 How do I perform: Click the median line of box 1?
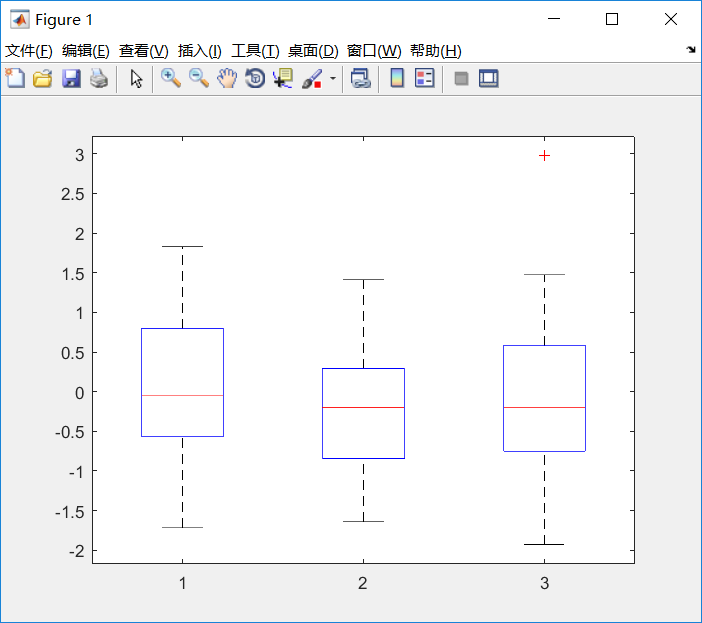tap(183, 396)
